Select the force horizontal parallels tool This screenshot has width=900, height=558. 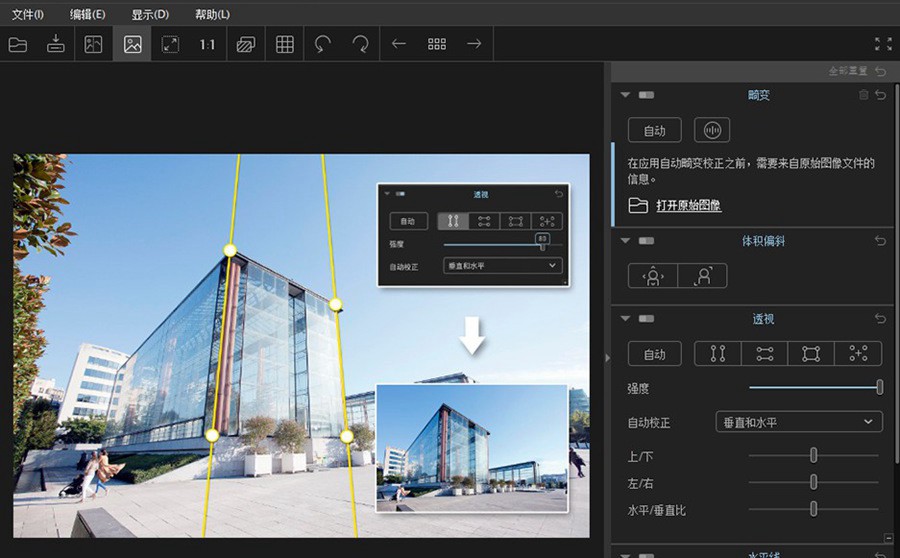(x=765, y=354)
